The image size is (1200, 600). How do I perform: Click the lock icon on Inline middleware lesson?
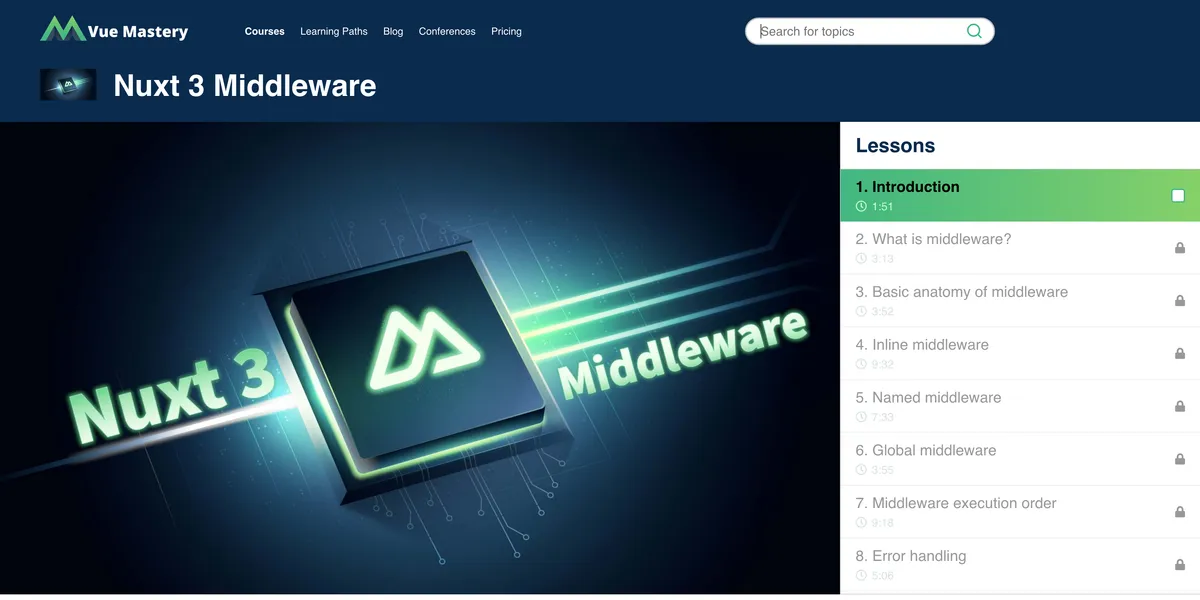click(1180, 353)
